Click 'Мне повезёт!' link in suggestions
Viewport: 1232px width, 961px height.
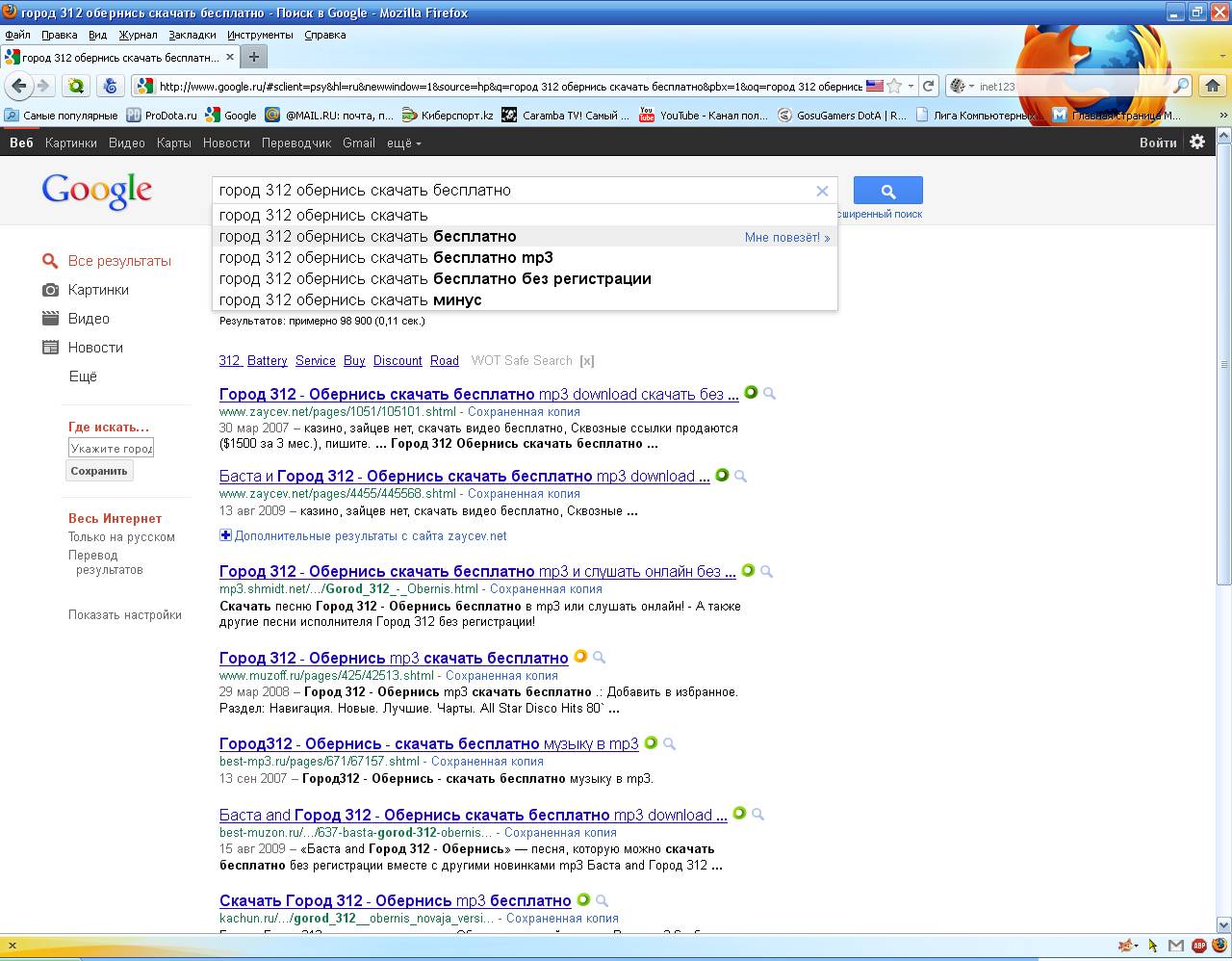(786, 237)
